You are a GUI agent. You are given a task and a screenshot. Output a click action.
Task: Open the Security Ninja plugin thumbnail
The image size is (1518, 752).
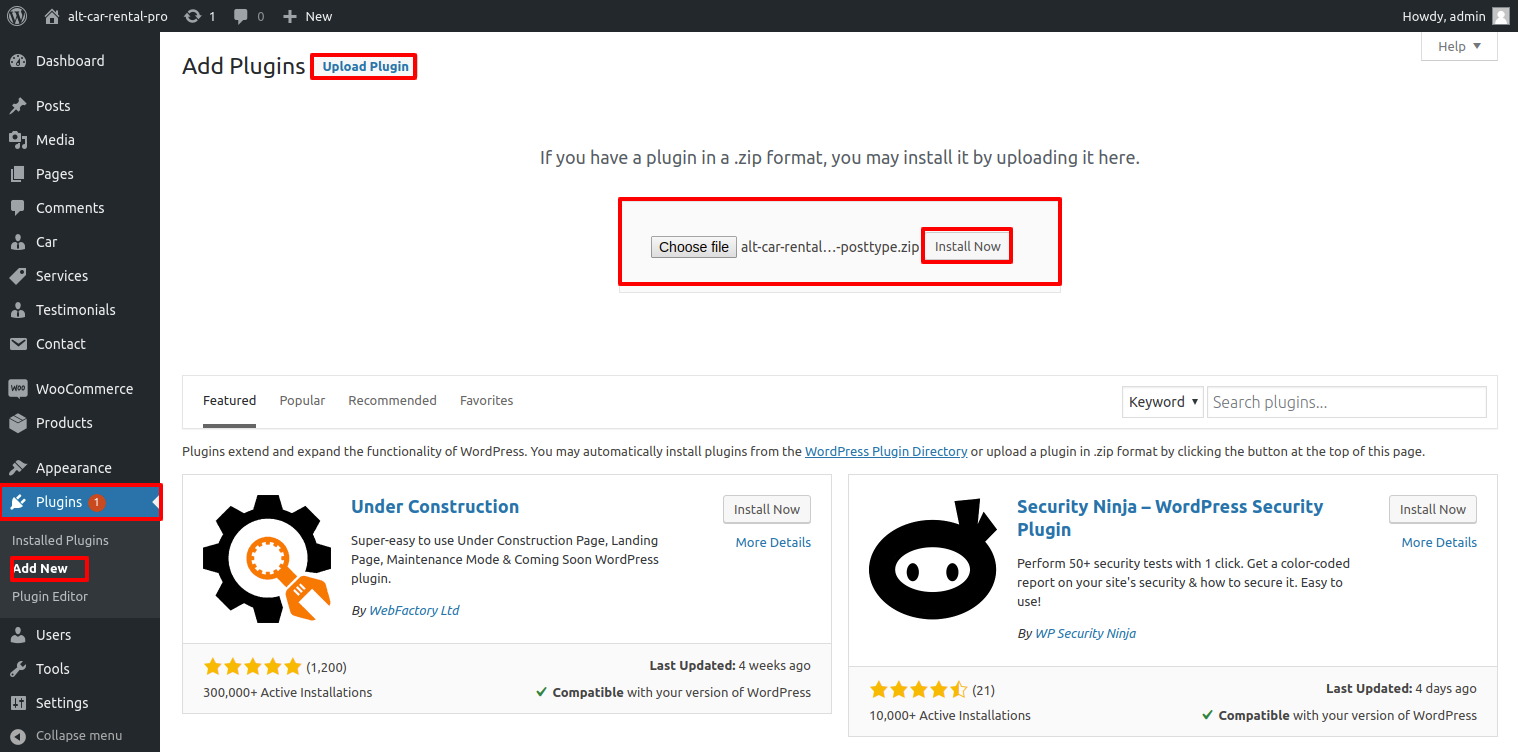coord(933,559)
